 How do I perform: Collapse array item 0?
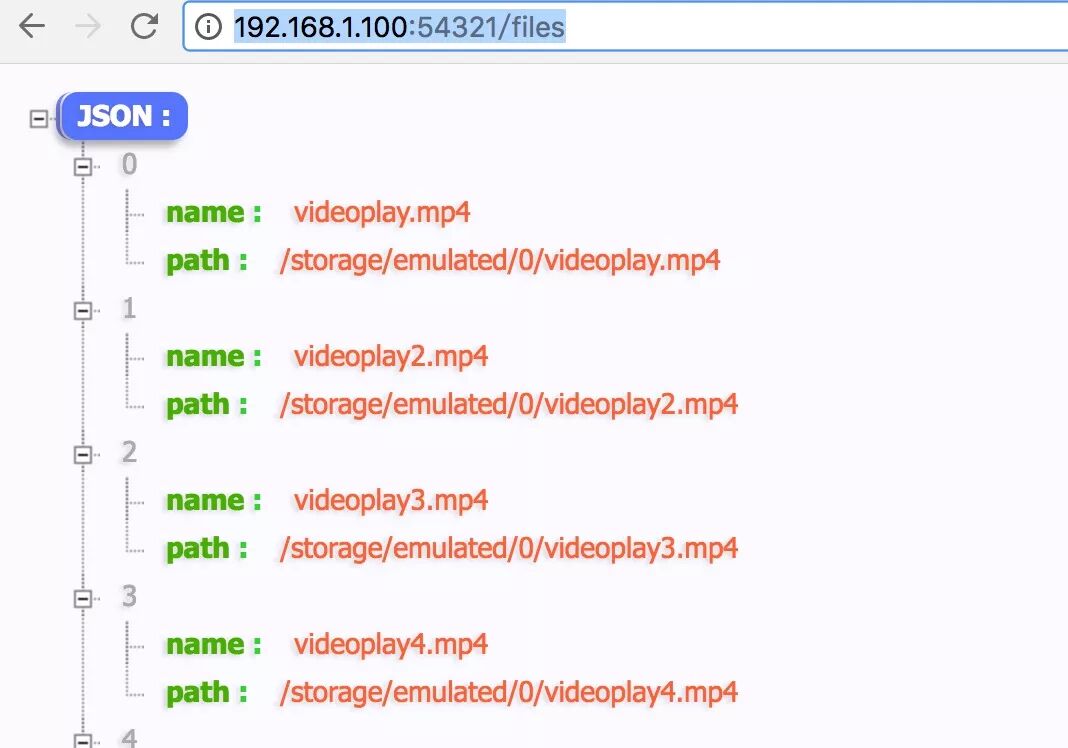(x=82, y=166)
